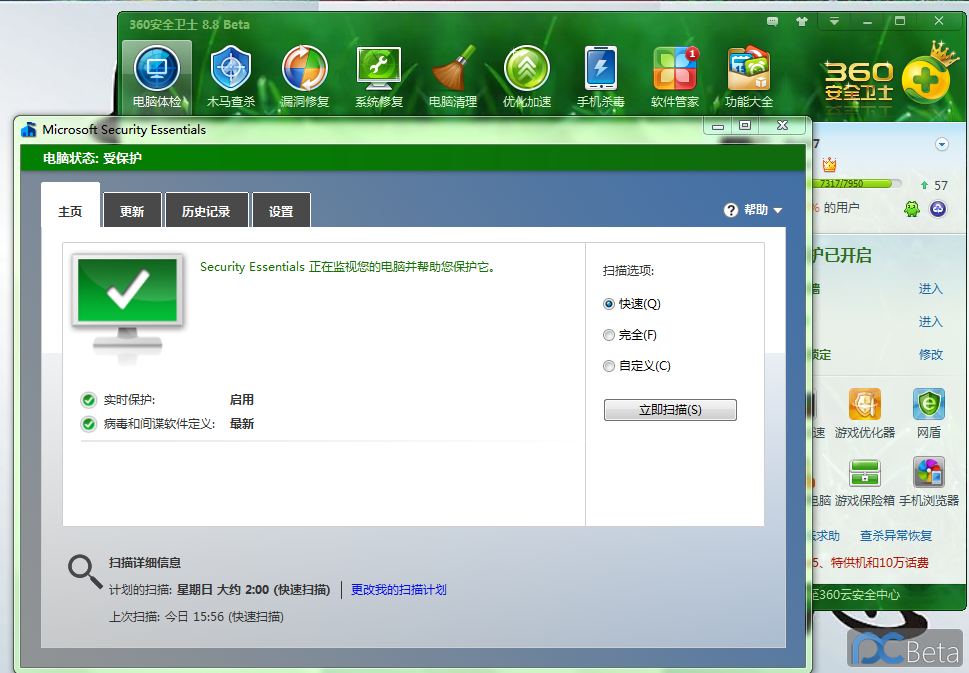Click 计划的扫描 星期日 大约 2:00 text
Viewport: 969px width, 673px height.
coord(219,590)
